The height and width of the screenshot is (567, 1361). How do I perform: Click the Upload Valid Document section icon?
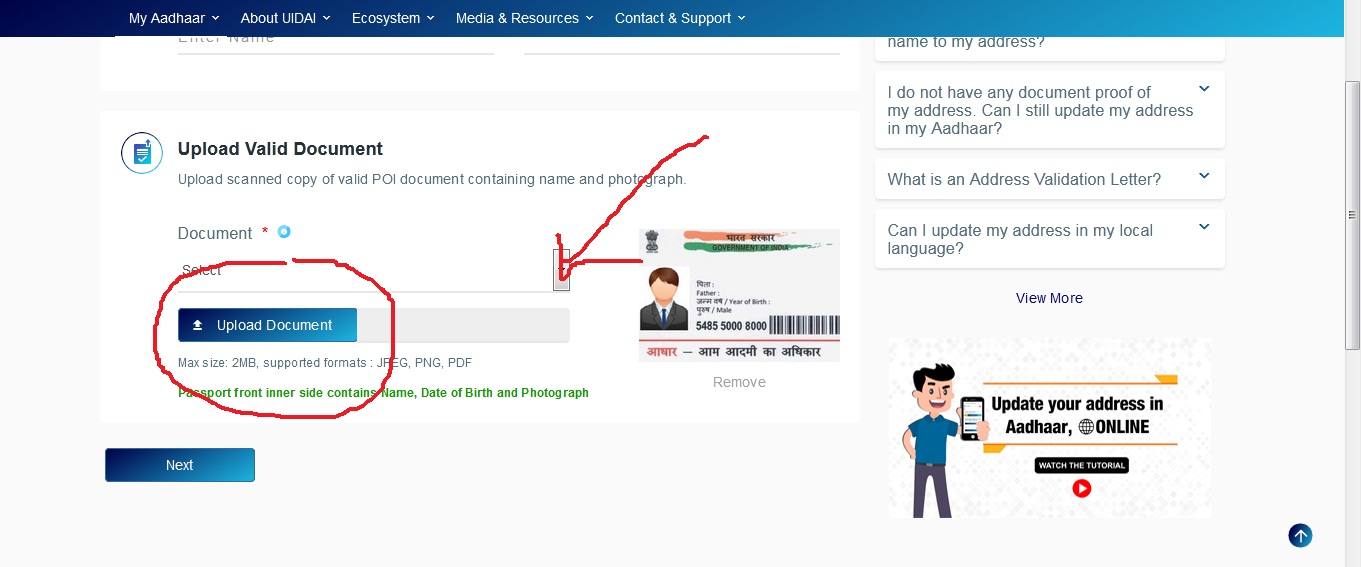pyautogui.click(x=142, y=153)
